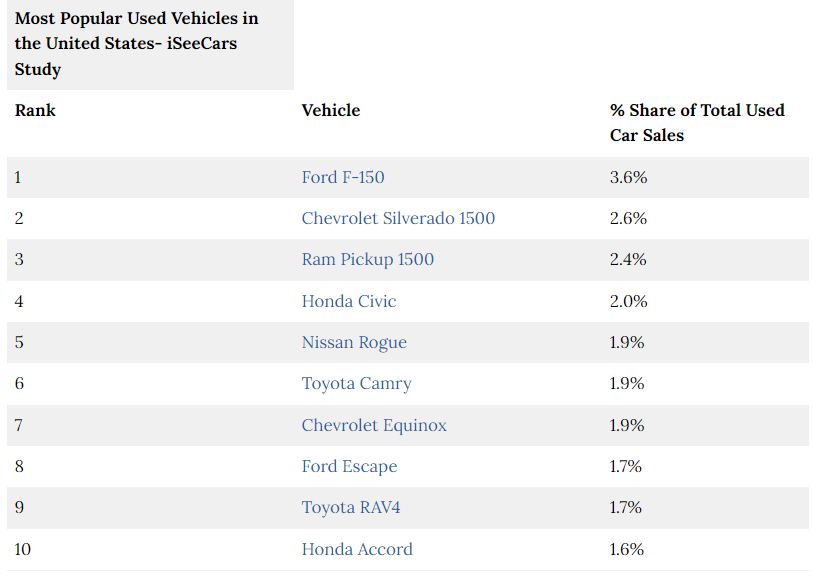This screenshot has width=813, height=586.
Task: Open the Honda Civic vehicle link
Action: (x=349, y=301)
